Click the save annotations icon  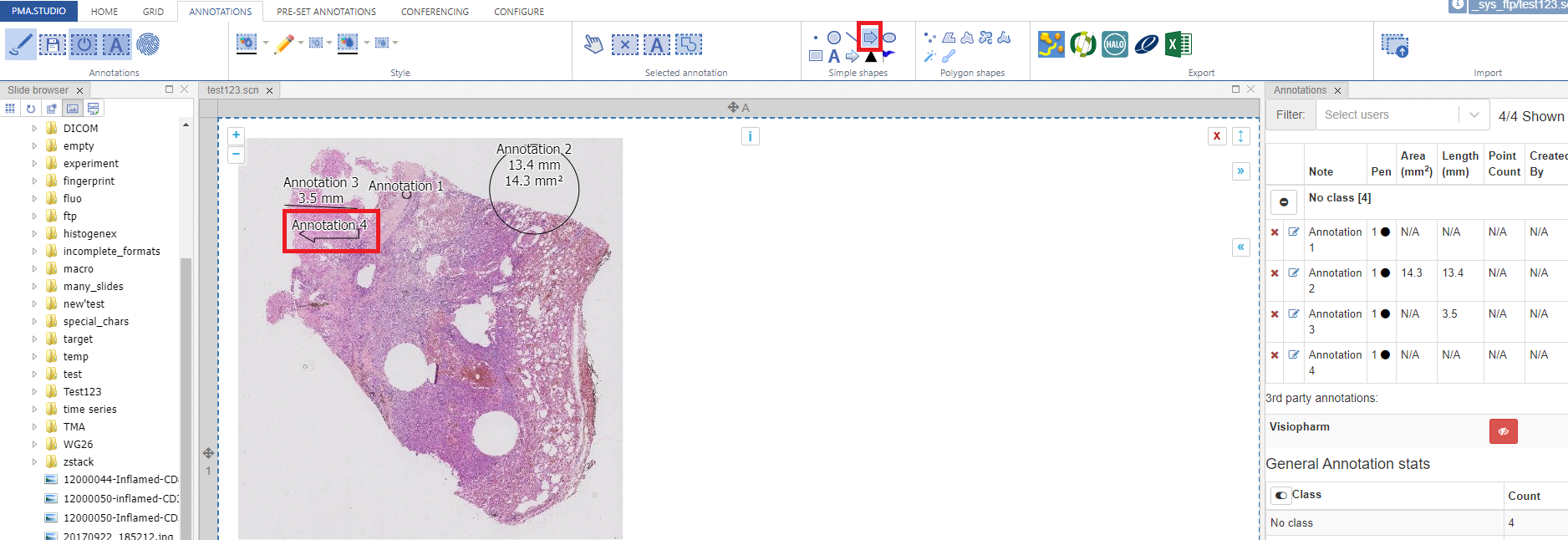pyautogui.click(x=52, y=44)
